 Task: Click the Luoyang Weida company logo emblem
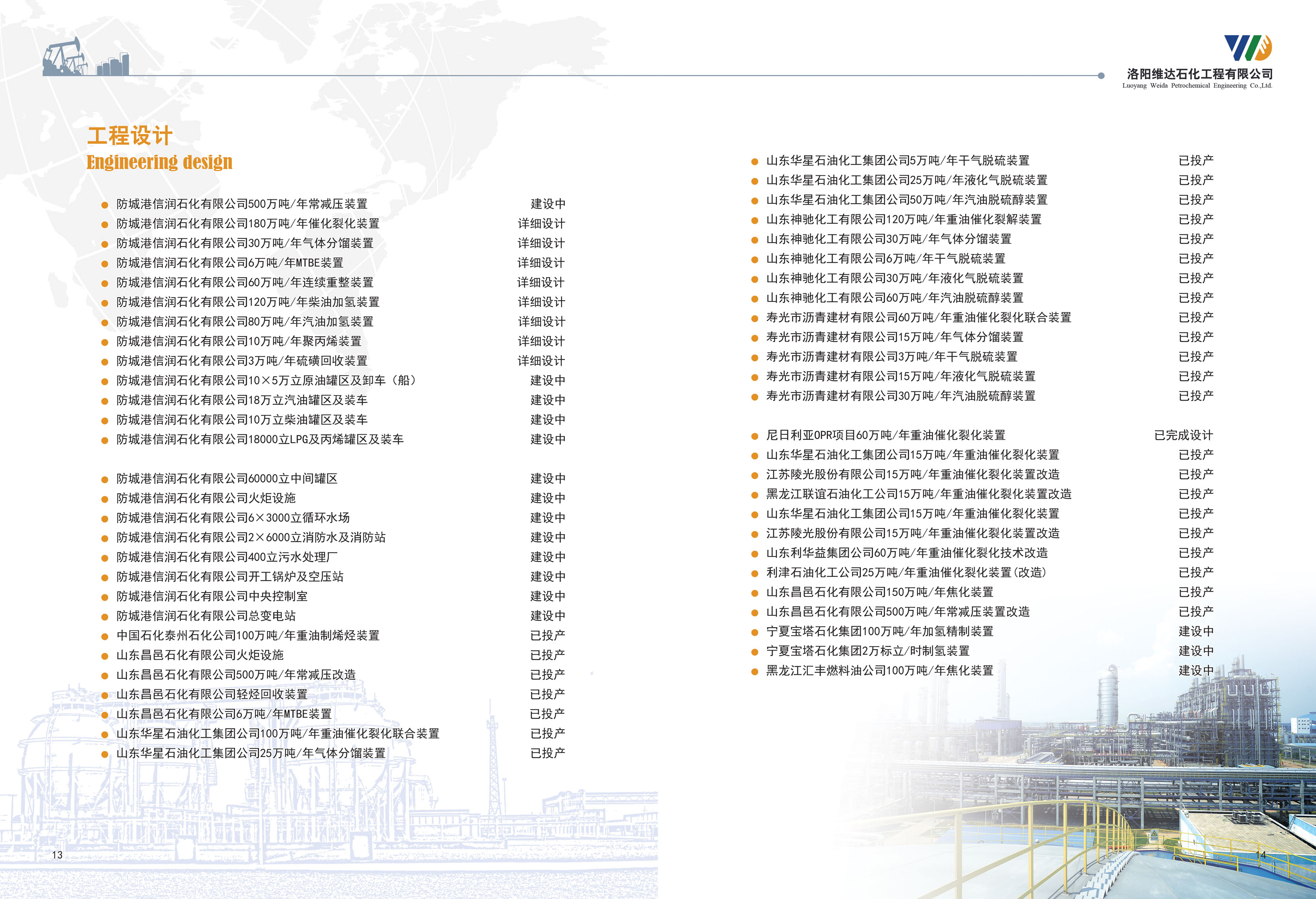(x=1248, y=47)
